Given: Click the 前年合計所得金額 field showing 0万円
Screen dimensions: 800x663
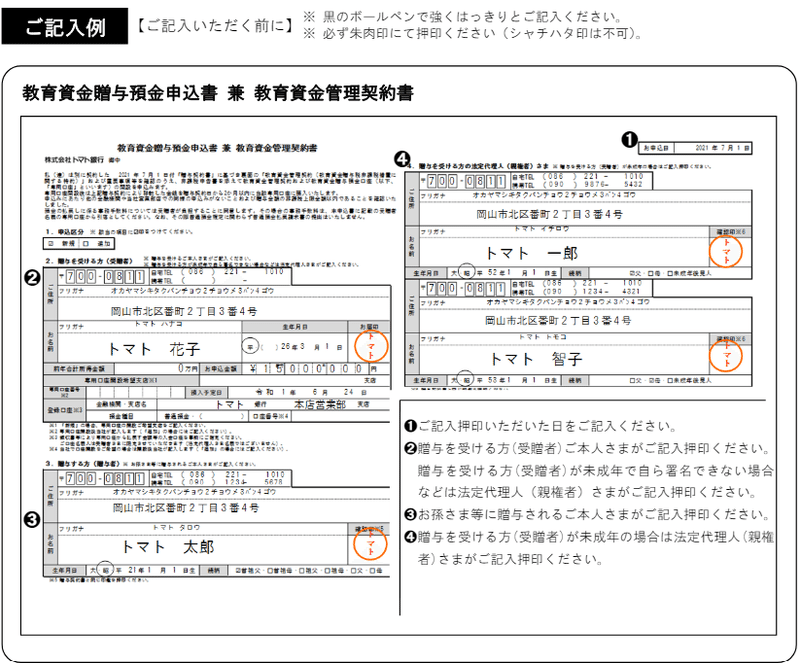Looking at the screenshot, I should tap(156, 369).
